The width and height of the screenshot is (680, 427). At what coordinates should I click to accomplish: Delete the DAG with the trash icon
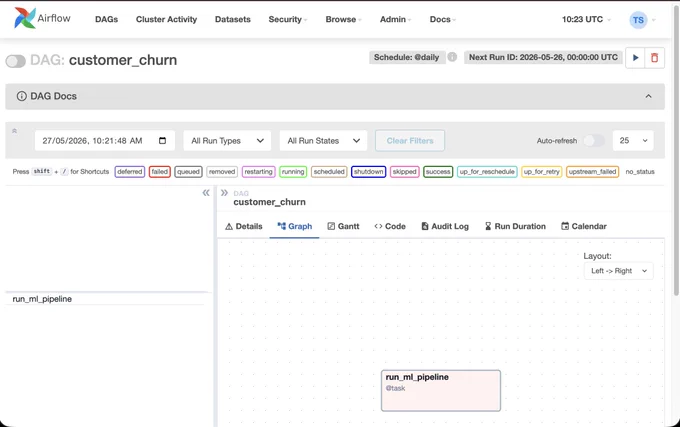click(x=654, y=57)
